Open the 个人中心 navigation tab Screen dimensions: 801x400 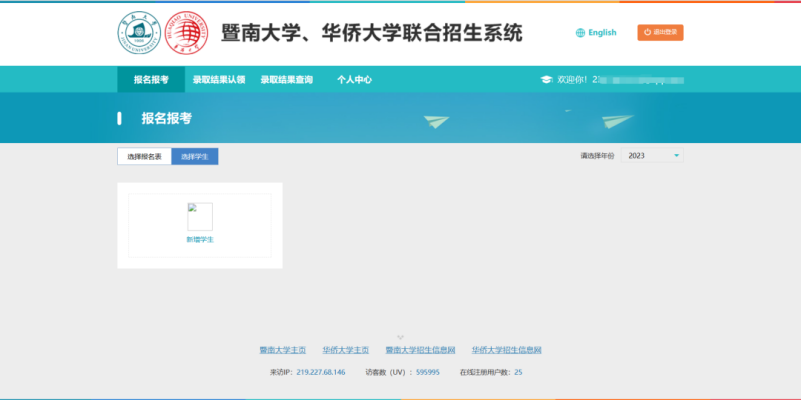(354, 80)
